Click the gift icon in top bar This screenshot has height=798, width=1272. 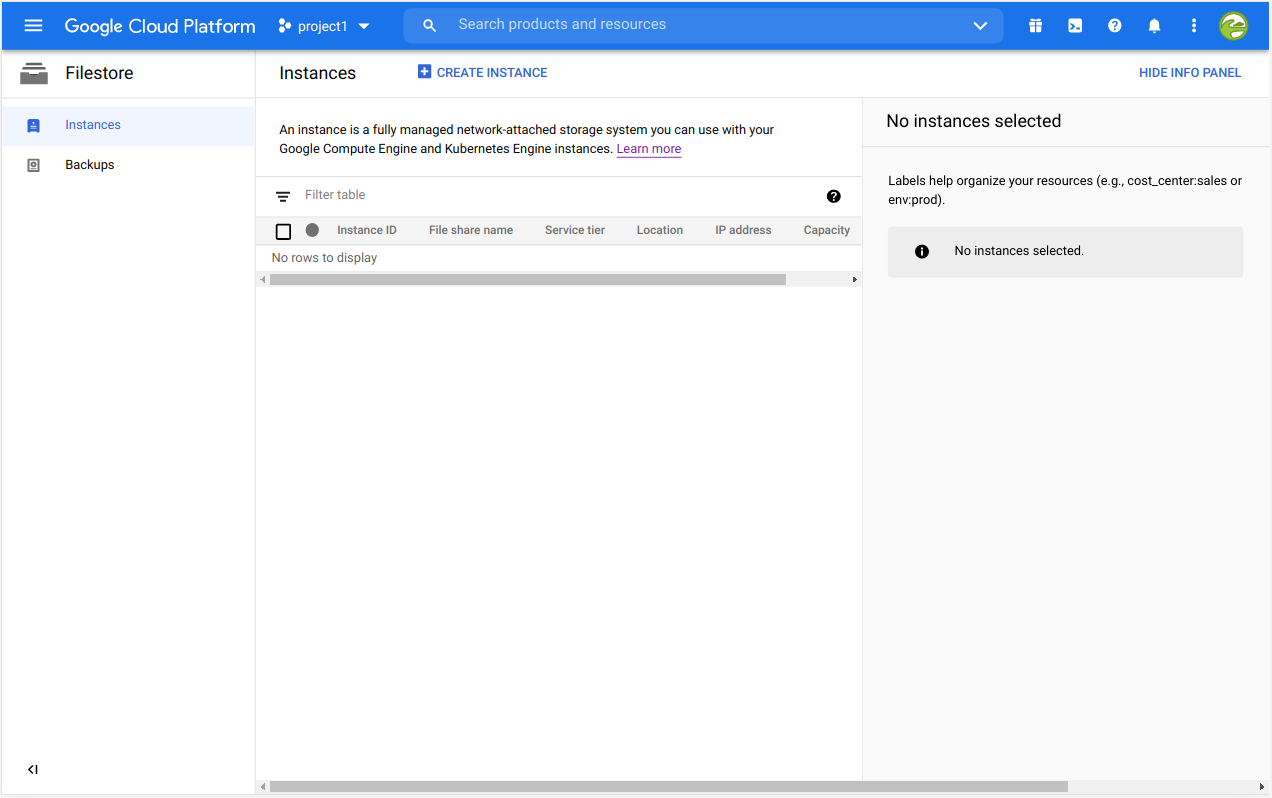pyautogui.click(x=1035, y=26)
